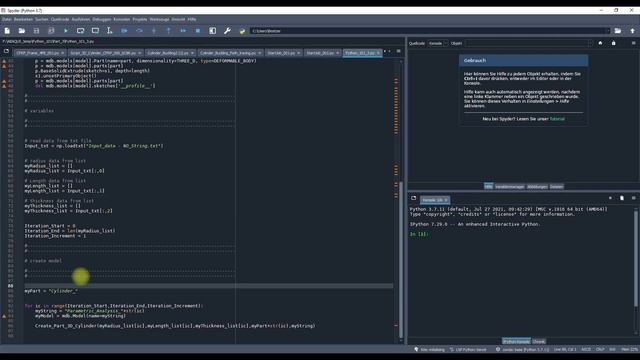Open file with the folder toolbar icon
640x360 pixels.
point(22,31)
